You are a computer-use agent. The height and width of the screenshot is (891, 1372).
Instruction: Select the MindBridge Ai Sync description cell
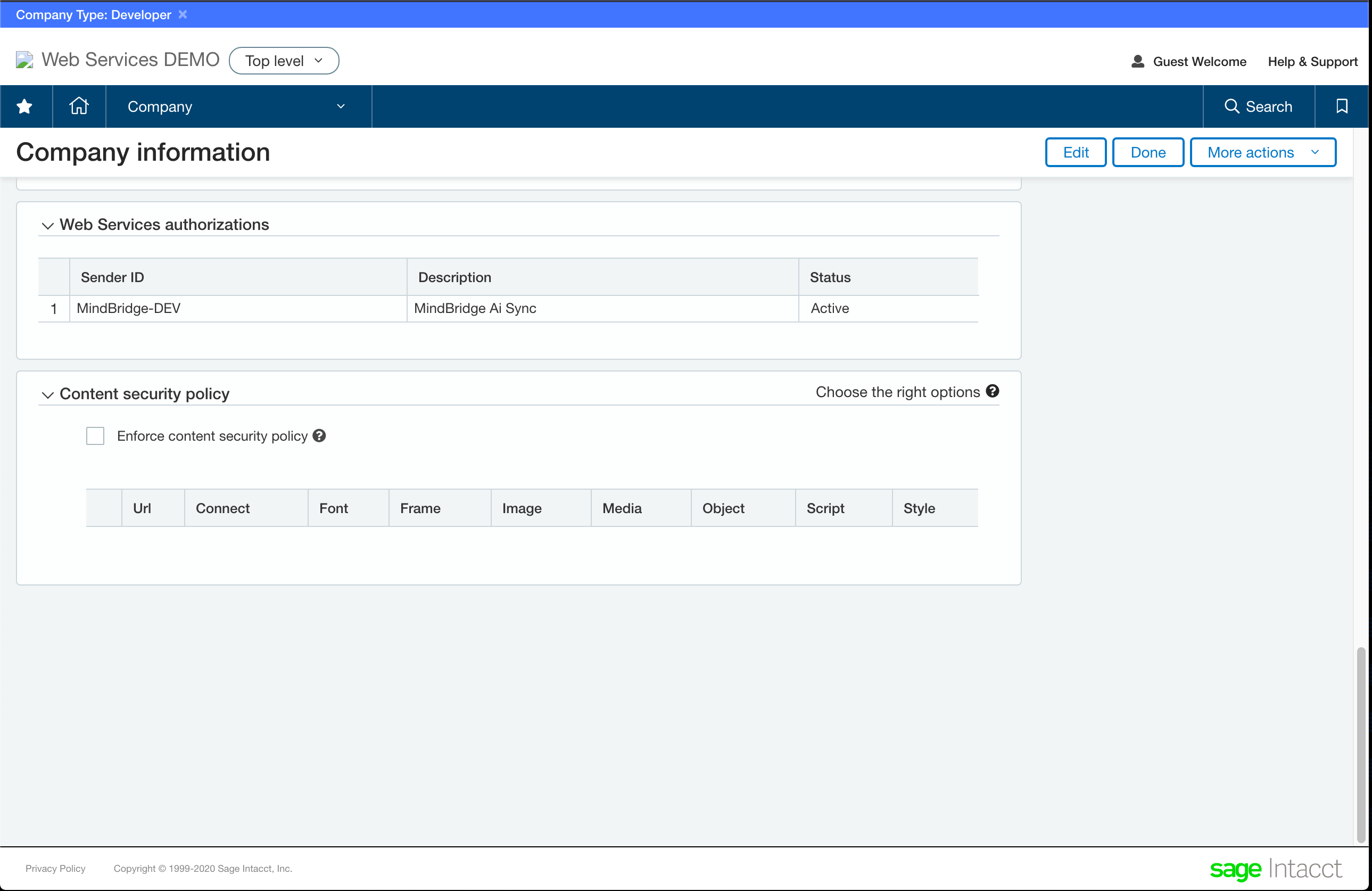click(x=603, y=309)
